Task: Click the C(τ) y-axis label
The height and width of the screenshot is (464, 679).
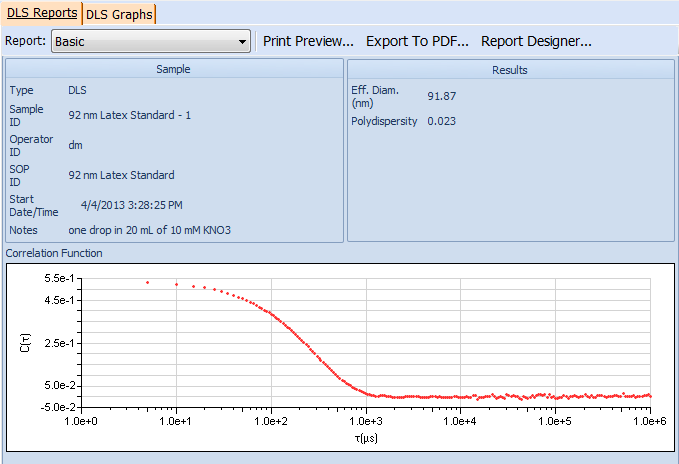Action: (x=26, y=343)
